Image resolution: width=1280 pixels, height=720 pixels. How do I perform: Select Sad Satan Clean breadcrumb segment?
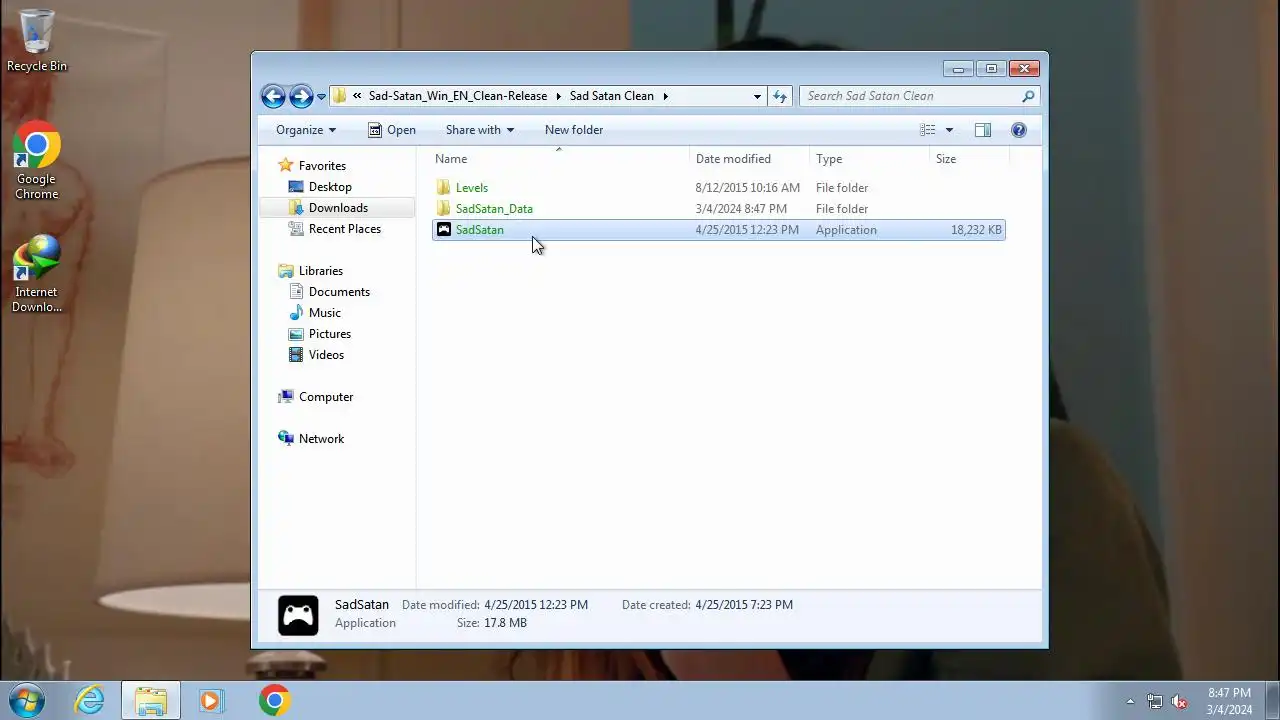coord(612,96)
